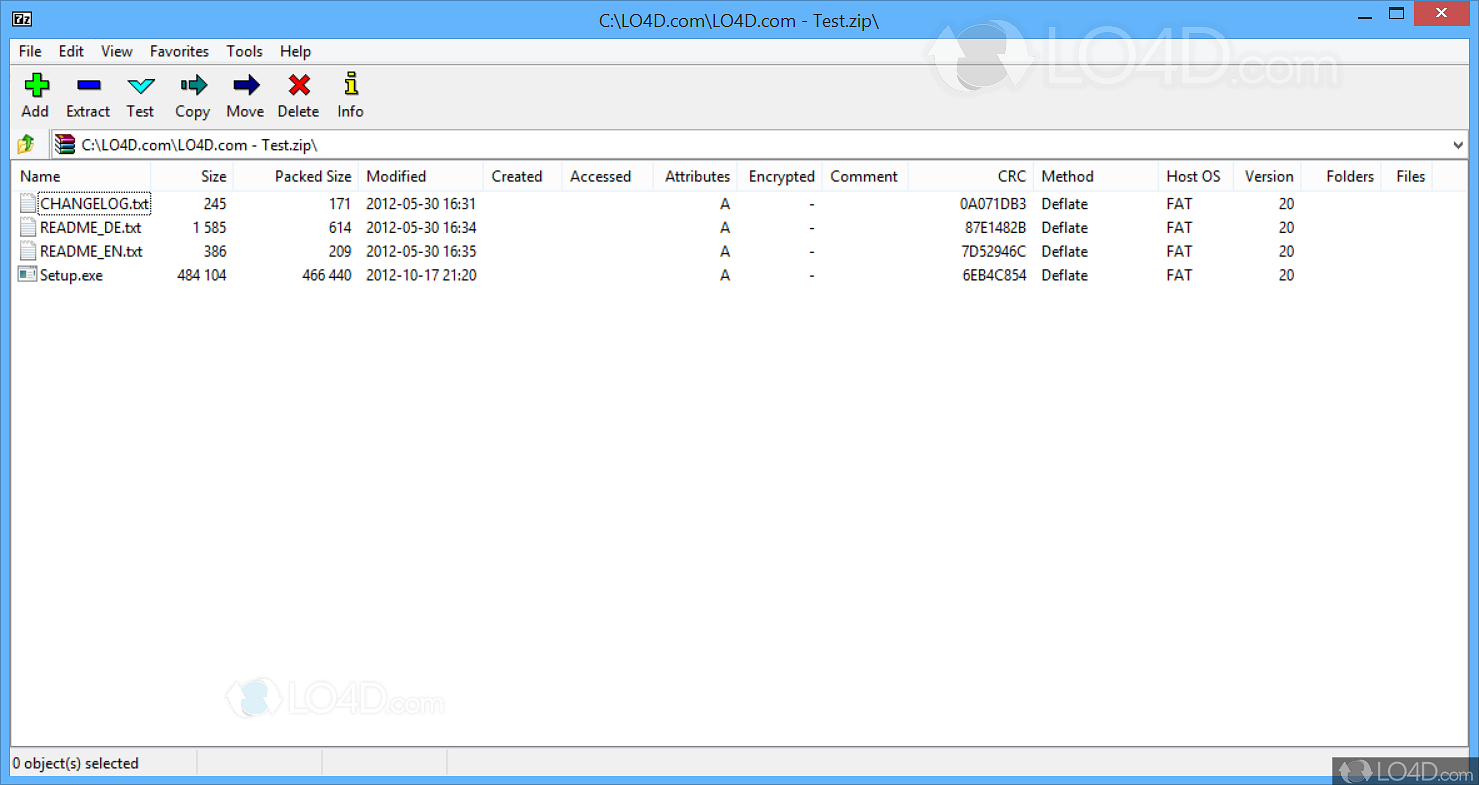The height and width of the screenshot is (785, 1479).
Task: Sort by Packed Size column header
Action: click(313, 176)
